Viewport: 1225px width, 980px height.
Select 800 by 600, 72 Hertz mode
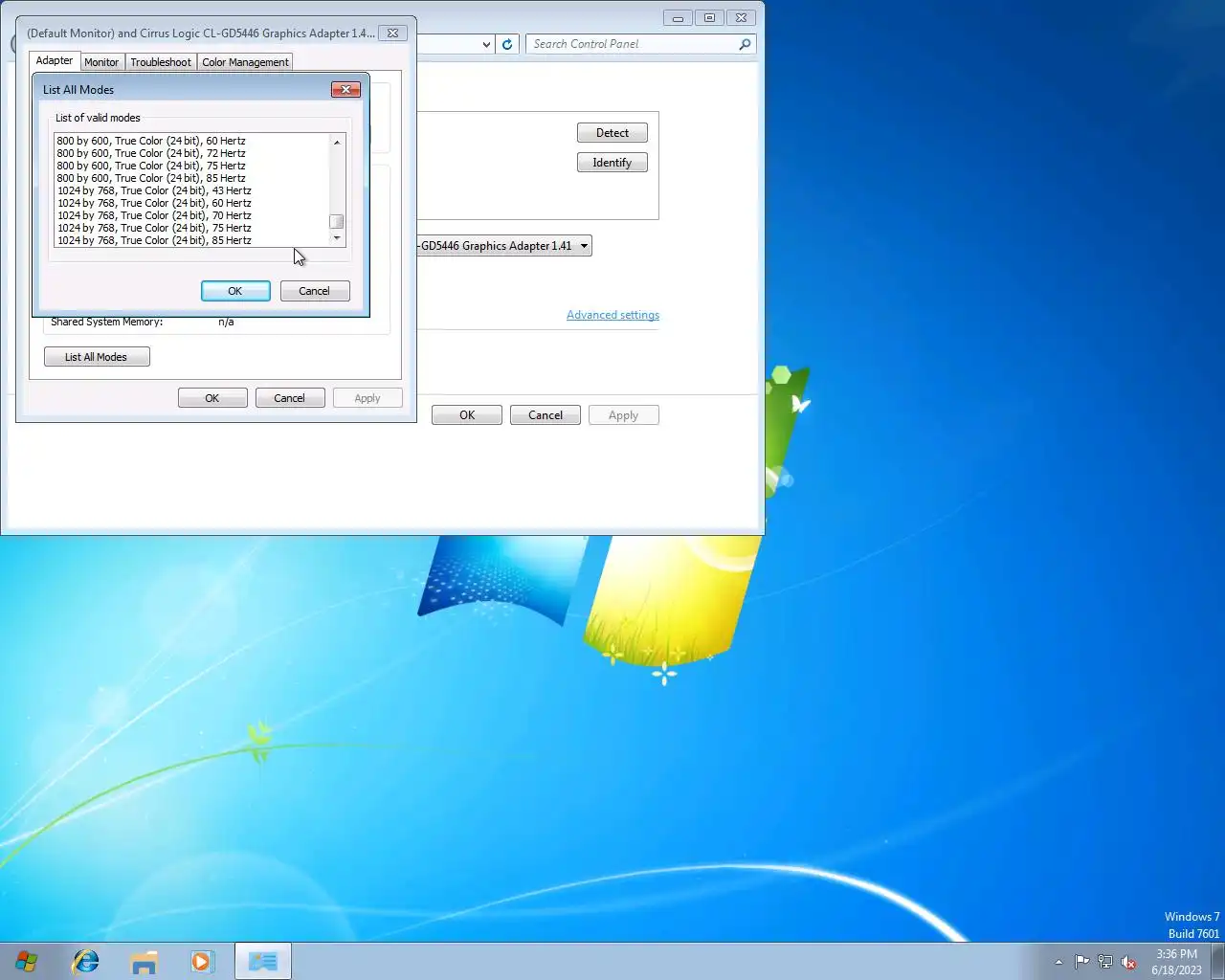pyautogui.click(x=151, y=153)
